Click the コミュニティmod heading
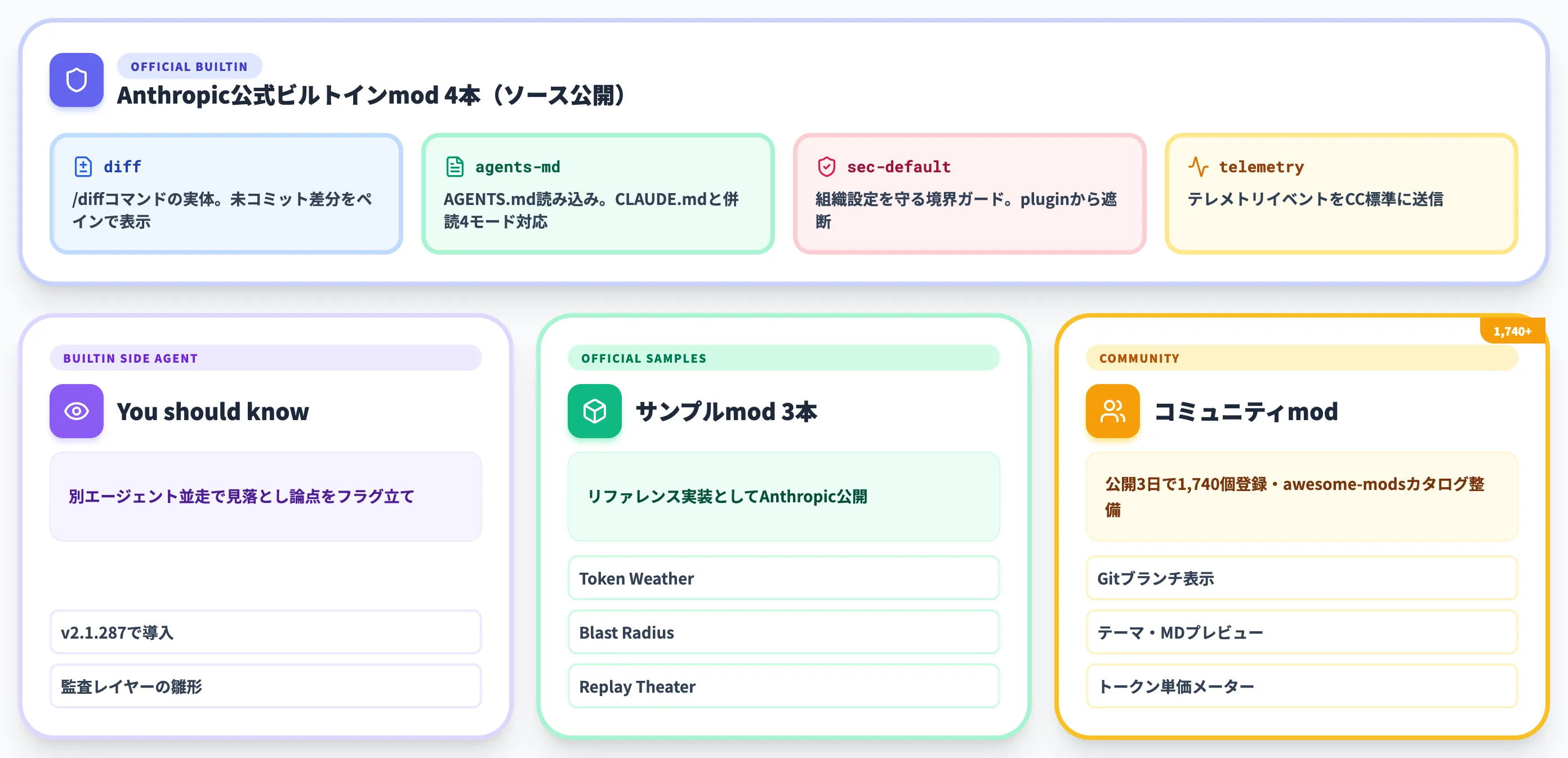This screenshot has height=758, width=1568. click(1246, 412)
